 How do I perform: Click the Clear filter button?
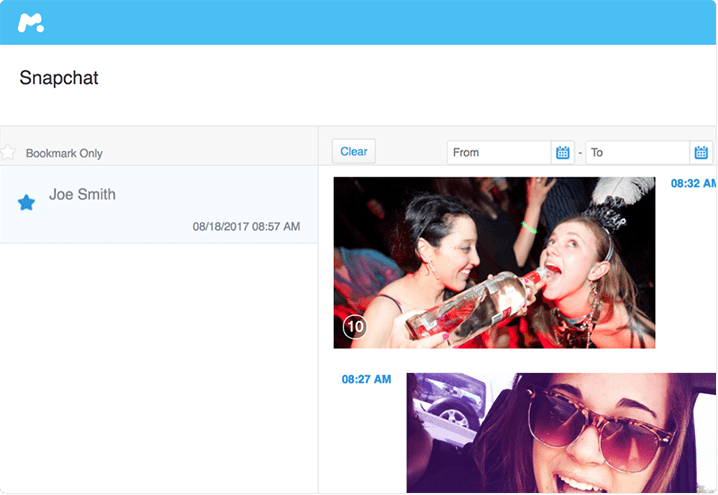[354, 152]
